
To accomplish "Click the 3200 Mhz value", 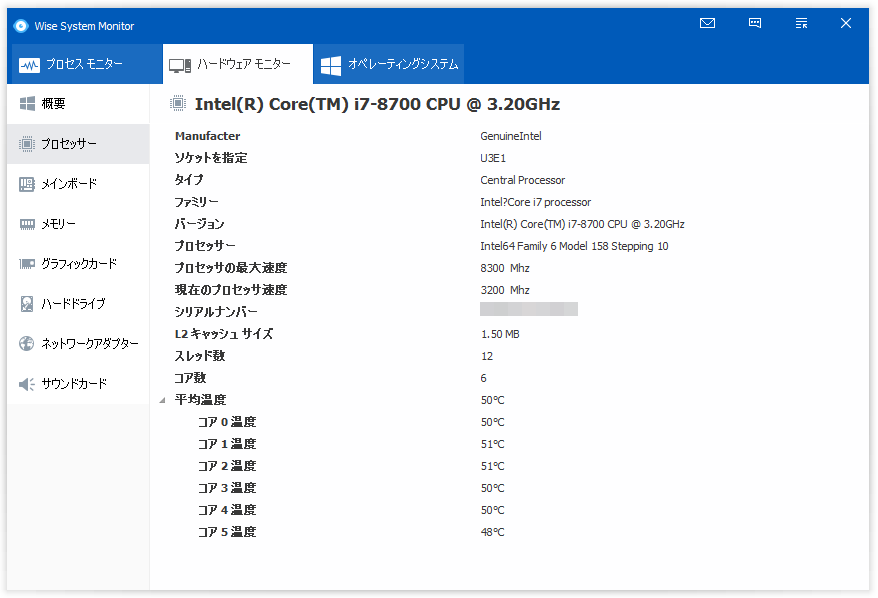I will click(x=505, y=290).
